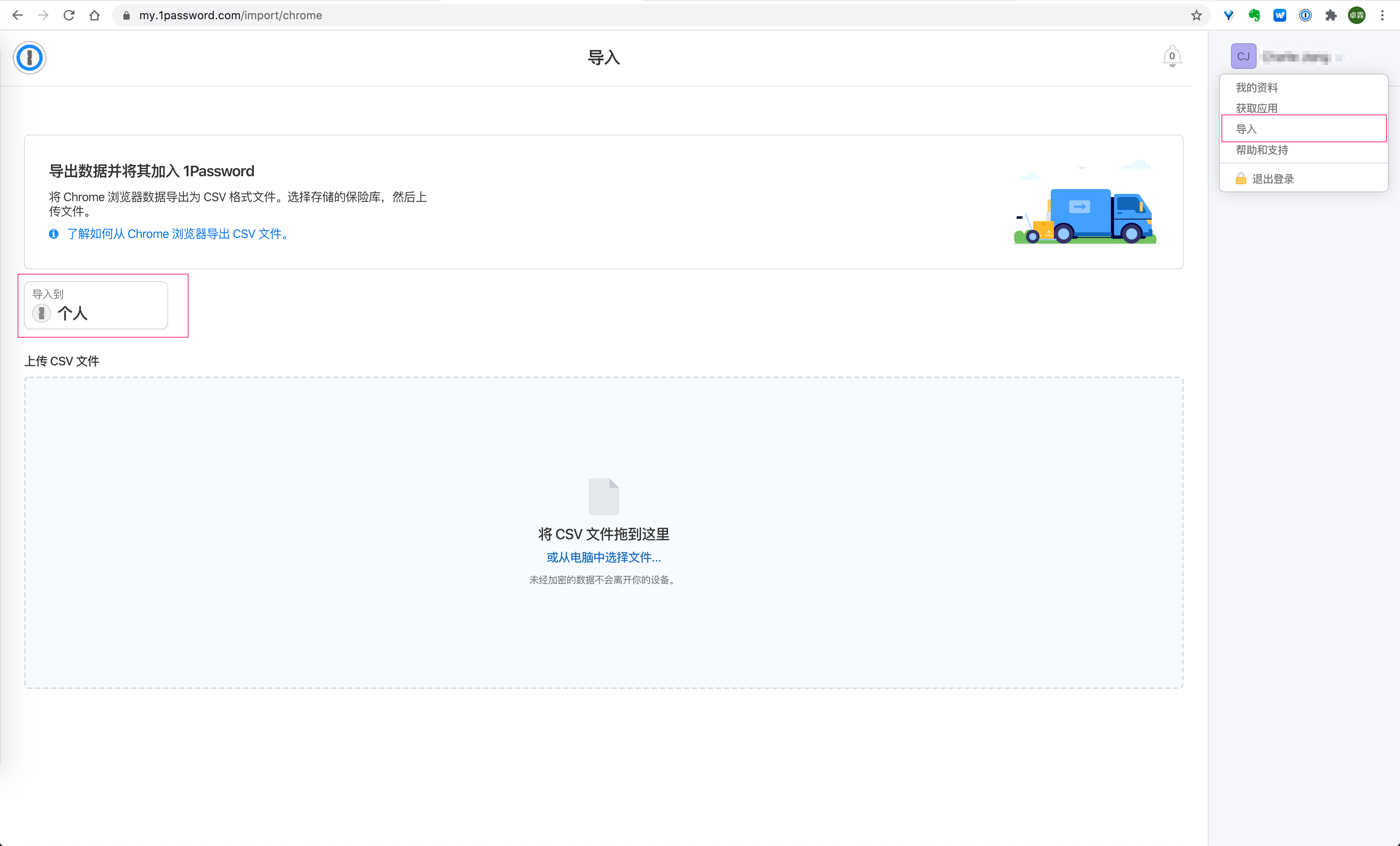Open the notifications bell
Screen dimensions: 1400x846
(1172, 56)
